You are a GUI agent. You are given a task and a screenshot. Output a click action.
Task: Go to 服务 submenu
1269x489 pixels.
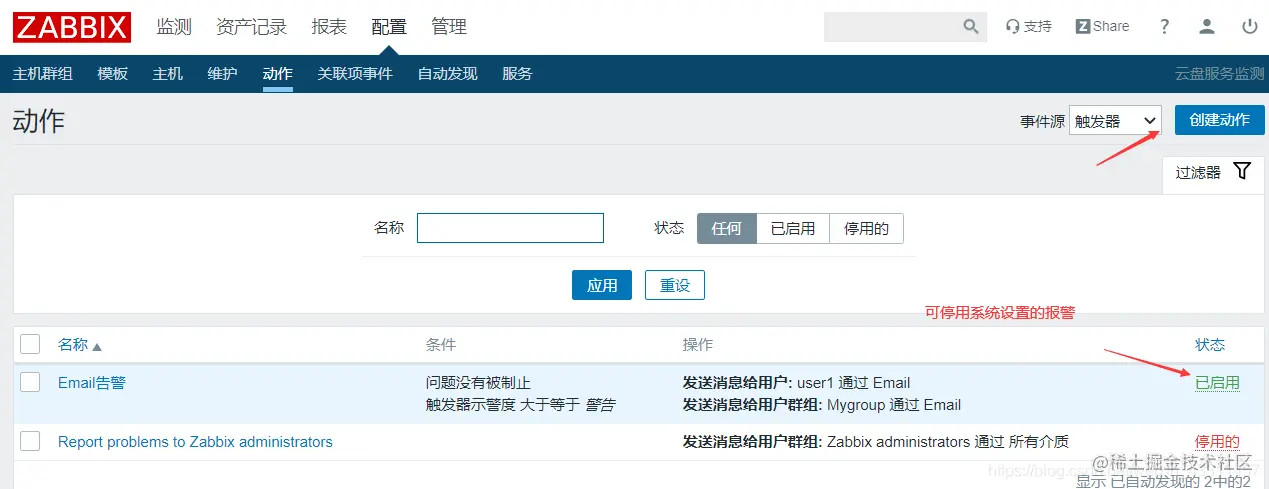(517, 74)
